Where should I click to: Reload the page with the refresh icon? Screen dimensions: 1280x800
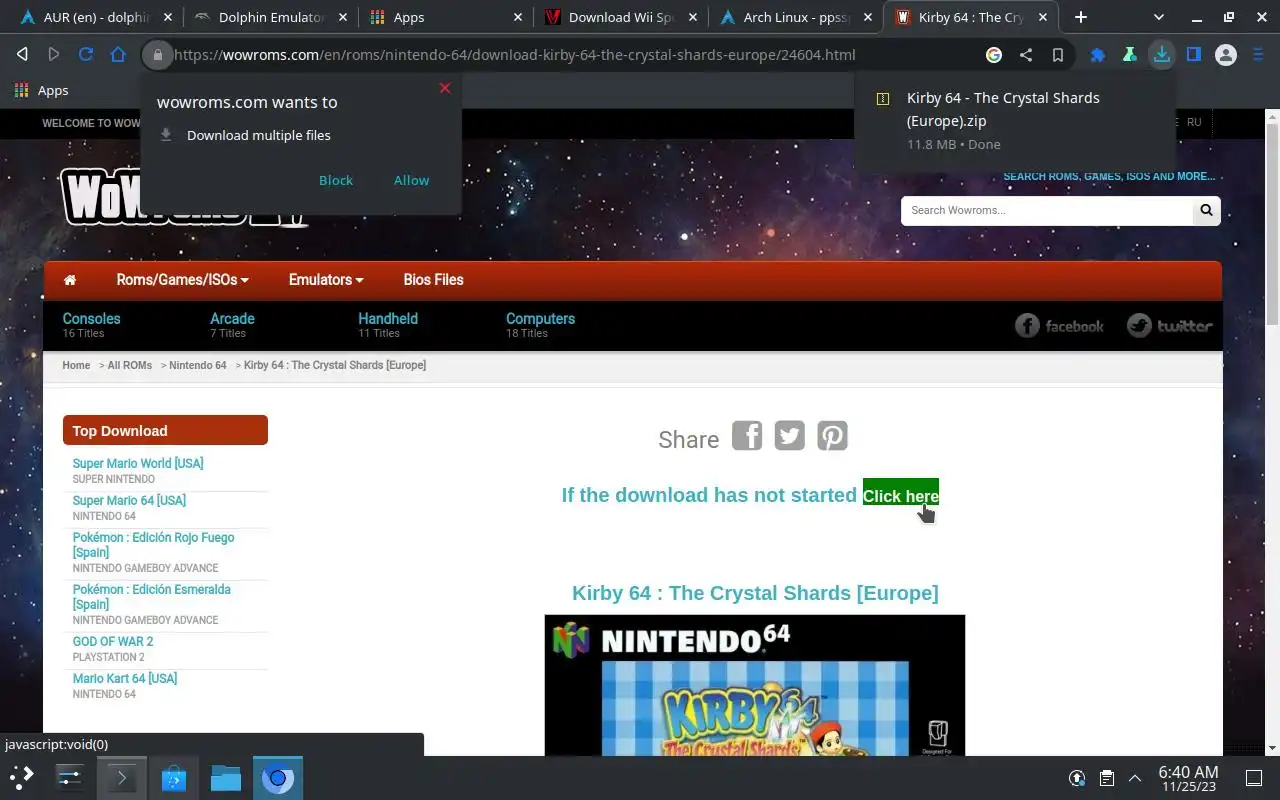[x=86, y=55]
